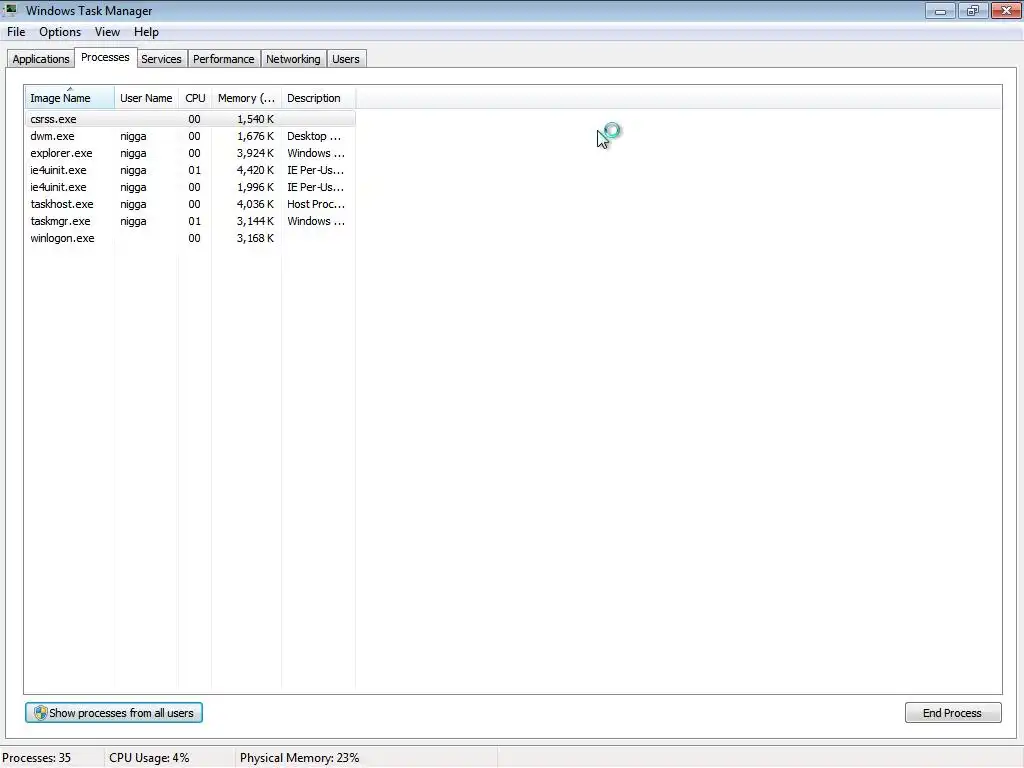Select the Processes tab

tap(105, 57)
